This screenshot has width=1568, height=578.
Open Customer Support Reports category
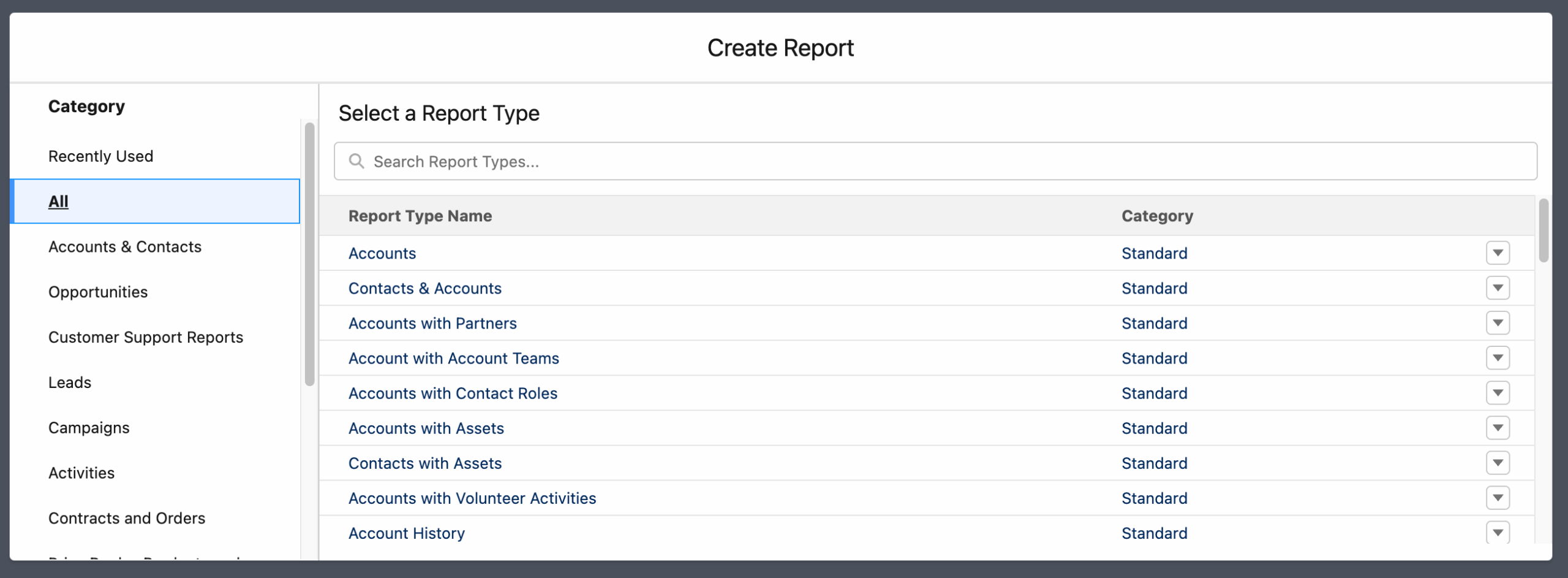[x=145, y=338]
